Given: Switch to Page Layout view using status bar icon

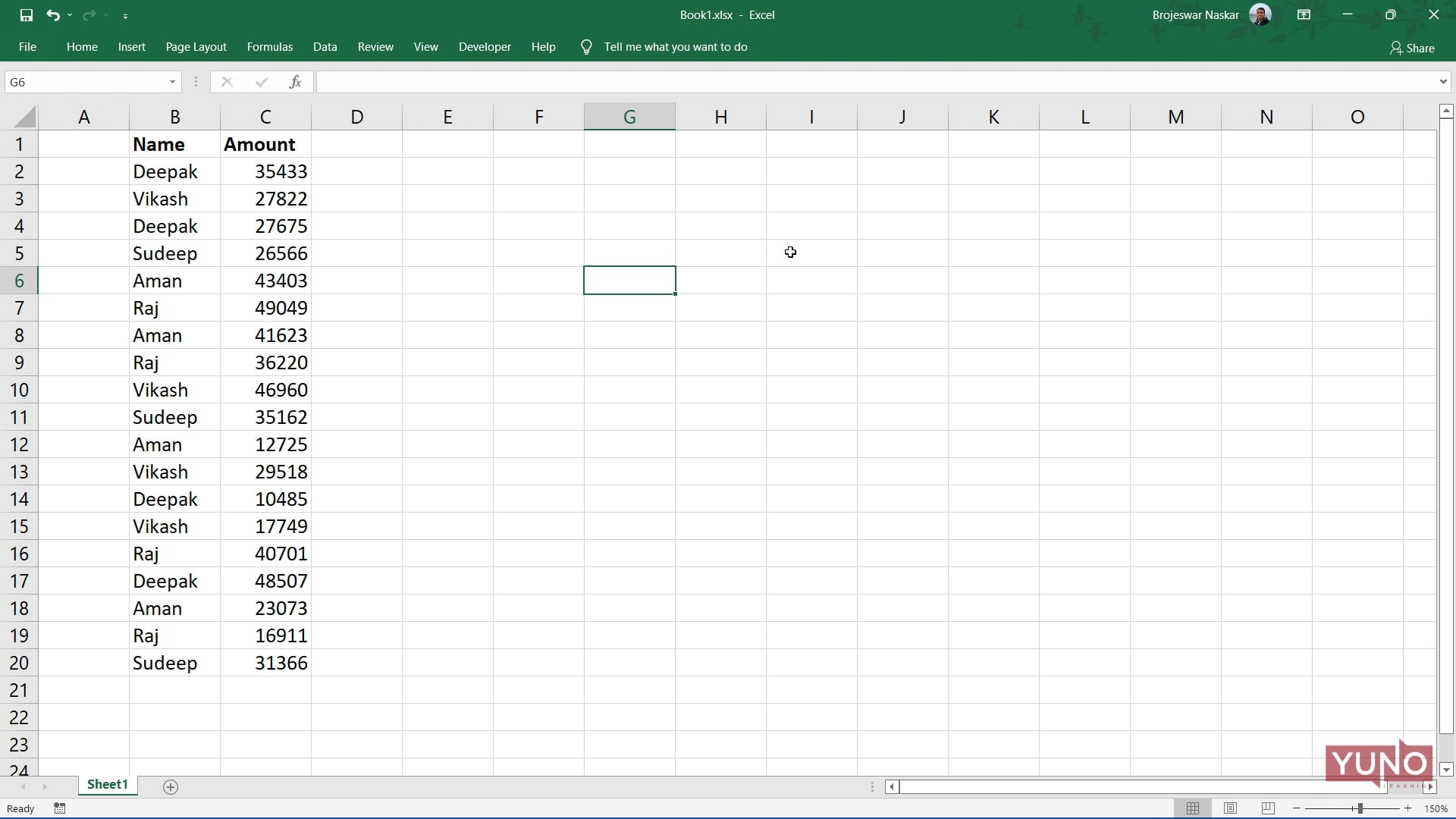Looking at the screenshot, I should 1230,808.
